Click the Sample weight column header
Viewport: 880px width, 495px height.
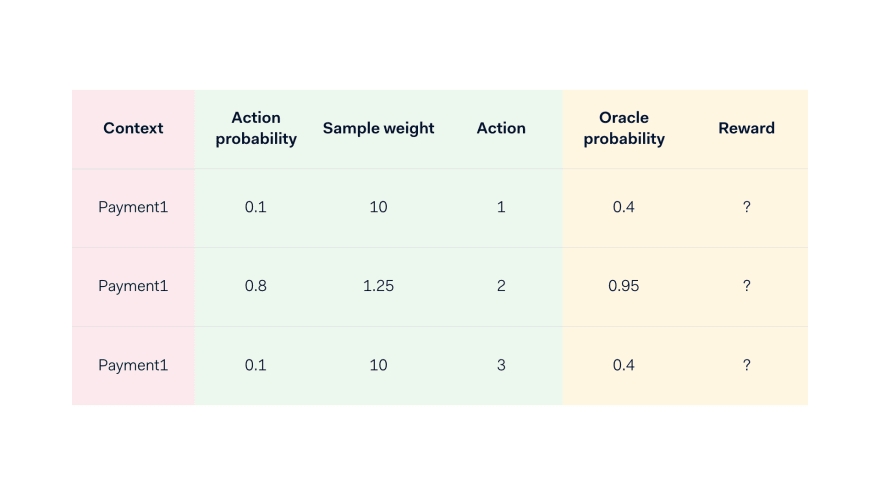pos(378,129)
